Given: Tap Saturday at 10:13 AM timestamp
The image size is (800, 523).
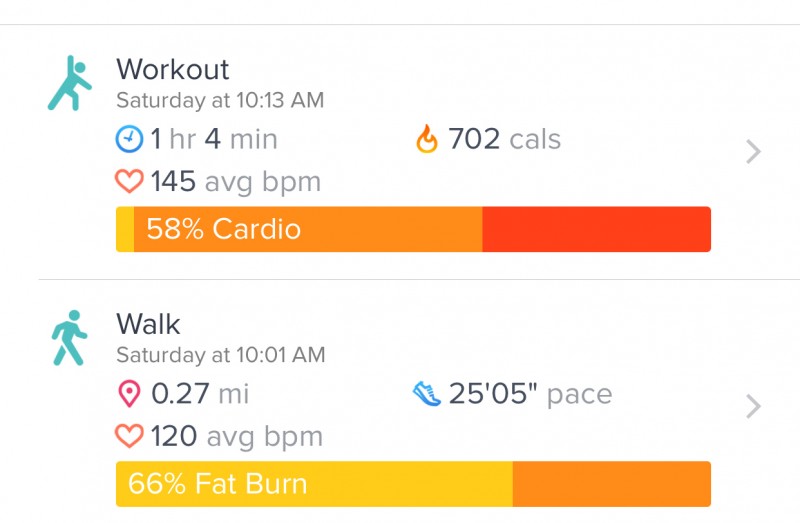Looking at the screenshot, I should pyautogui.click(x=220, y=101).
